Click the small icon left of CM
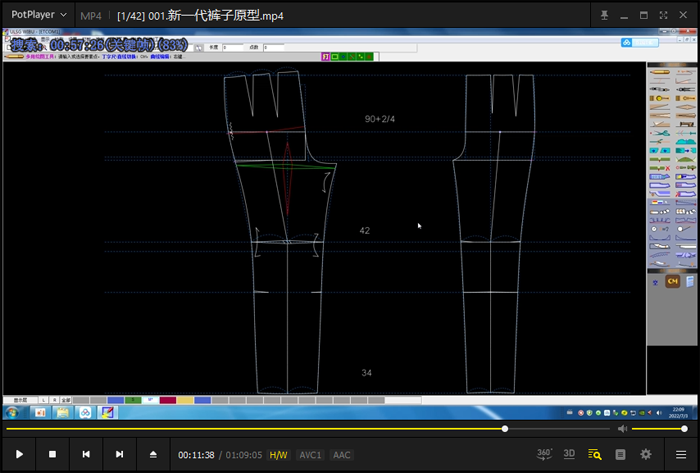Image resolution: width=700 pixels, height=473 pixels. pyautogui.click(x=655, y=282)
